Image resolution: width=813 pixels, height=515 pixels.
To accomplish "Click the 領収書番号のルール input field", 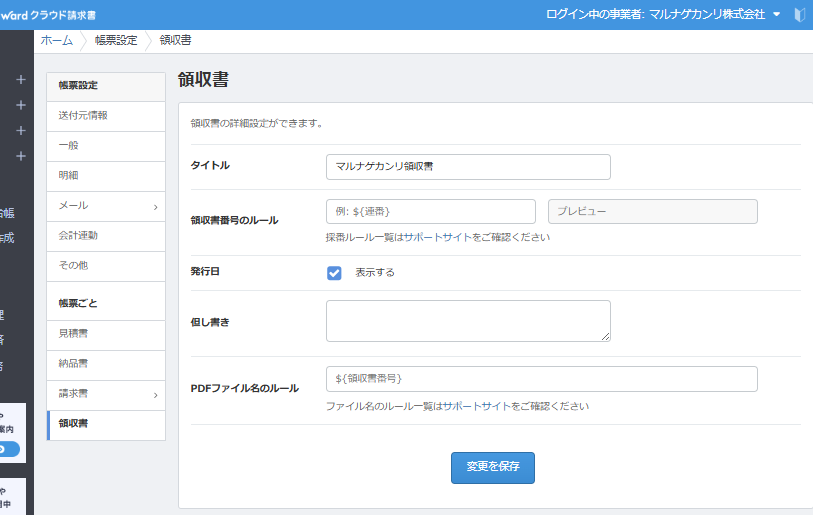I will click(430, 212).
